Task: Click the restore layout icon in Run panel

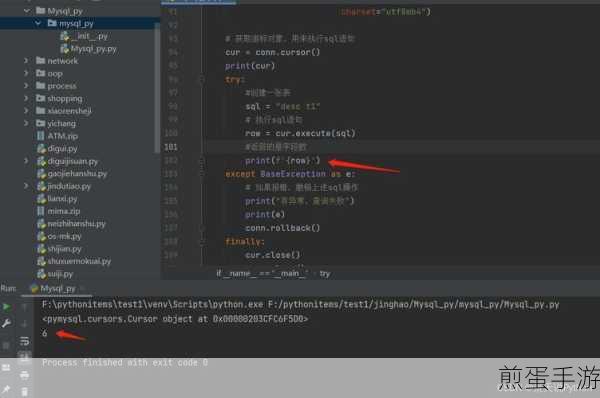Action: [x=7, y=368]
